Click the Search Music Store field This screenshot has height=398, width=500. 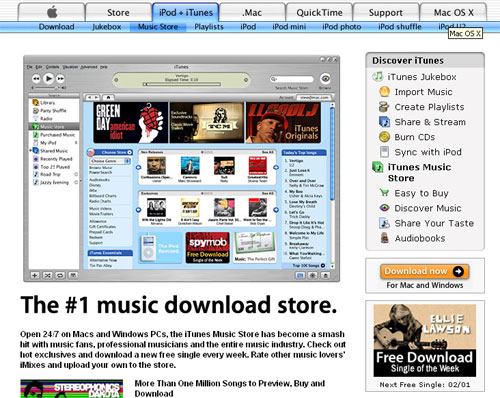[x=292, y=79]
